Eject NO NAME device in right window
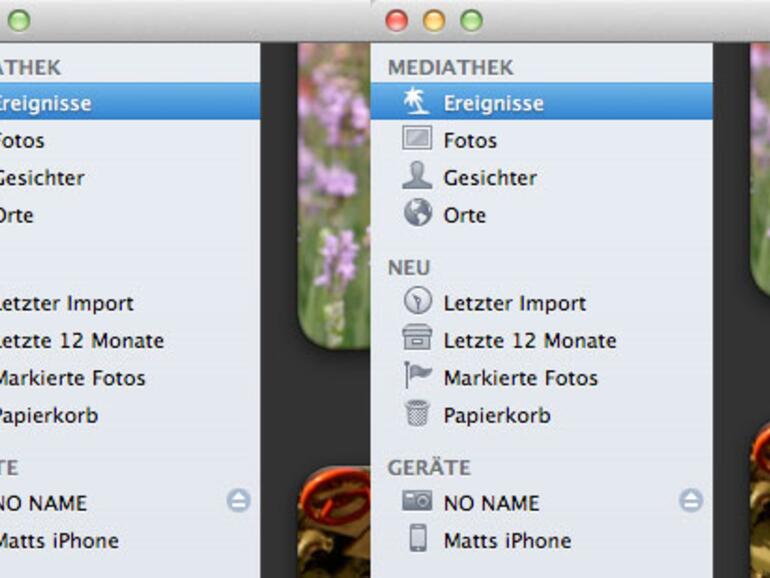Viewport: 770px width, 578px height. 691,500
